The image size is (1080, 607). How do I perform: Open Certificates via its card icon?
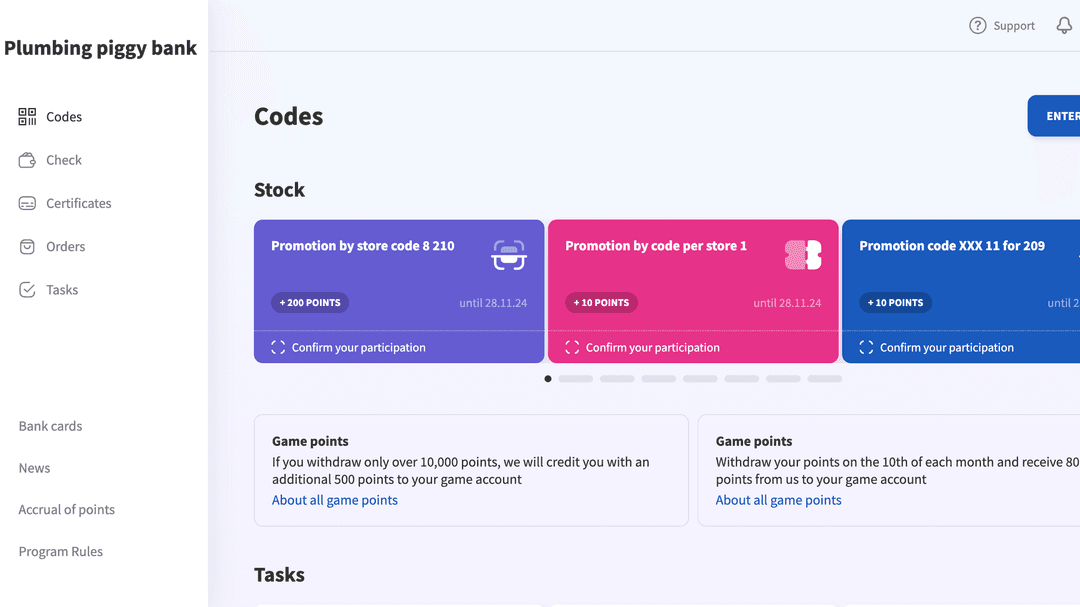(x=26, y=203)
